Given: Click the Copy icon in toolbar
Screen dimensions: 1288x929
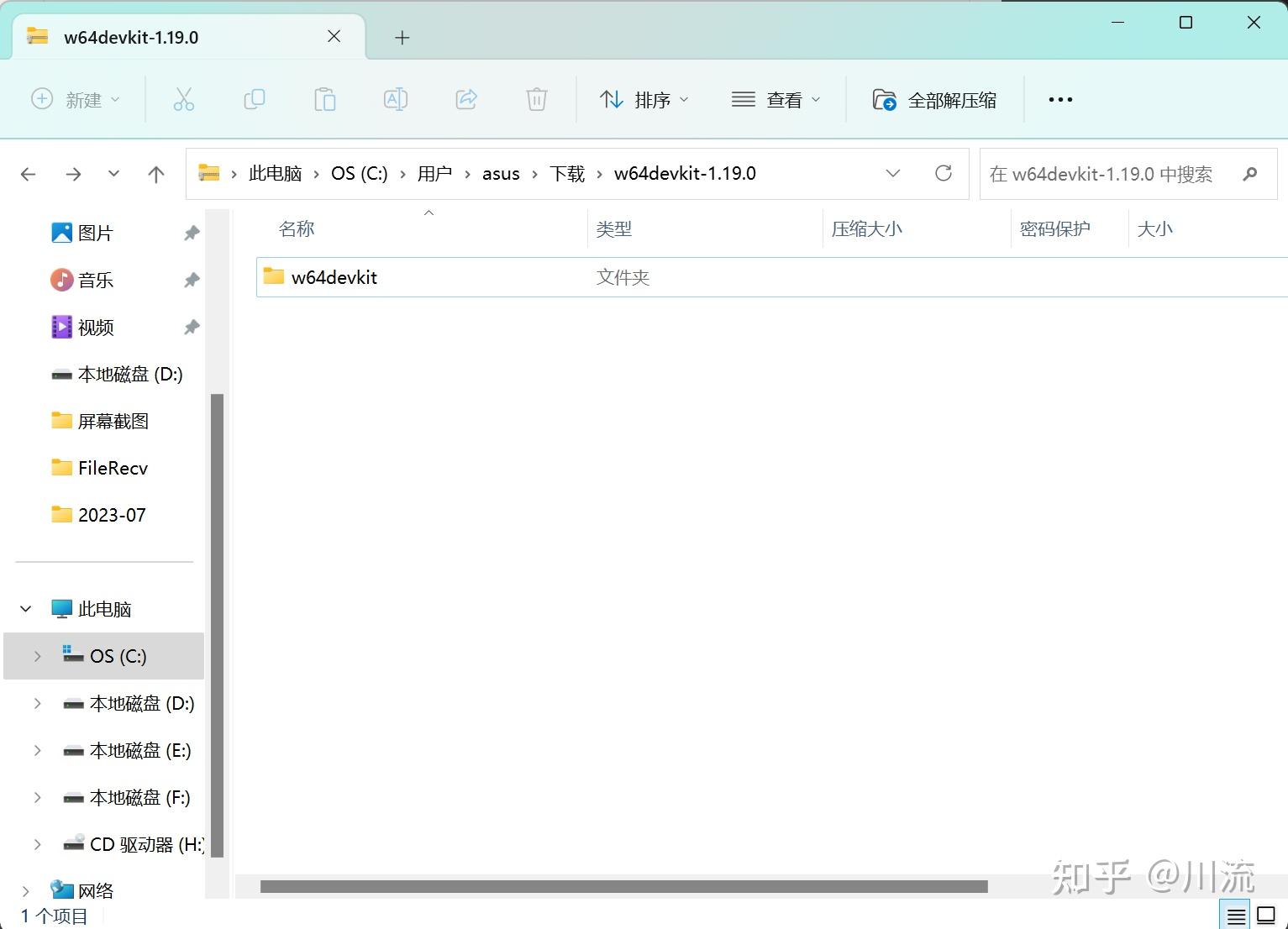Looking at the screenshot, I should (254, 100).
